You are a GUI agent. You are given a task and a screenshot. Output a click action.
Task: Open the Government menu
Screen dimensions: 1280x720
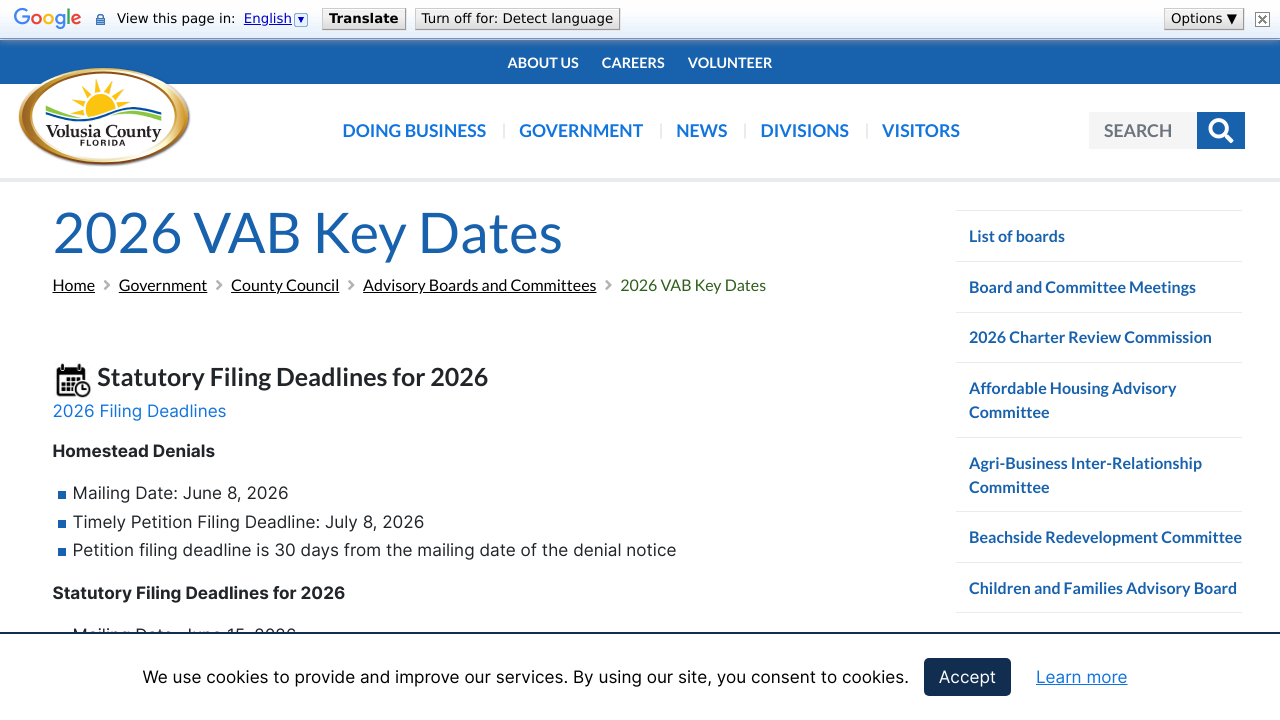(581, 130)
